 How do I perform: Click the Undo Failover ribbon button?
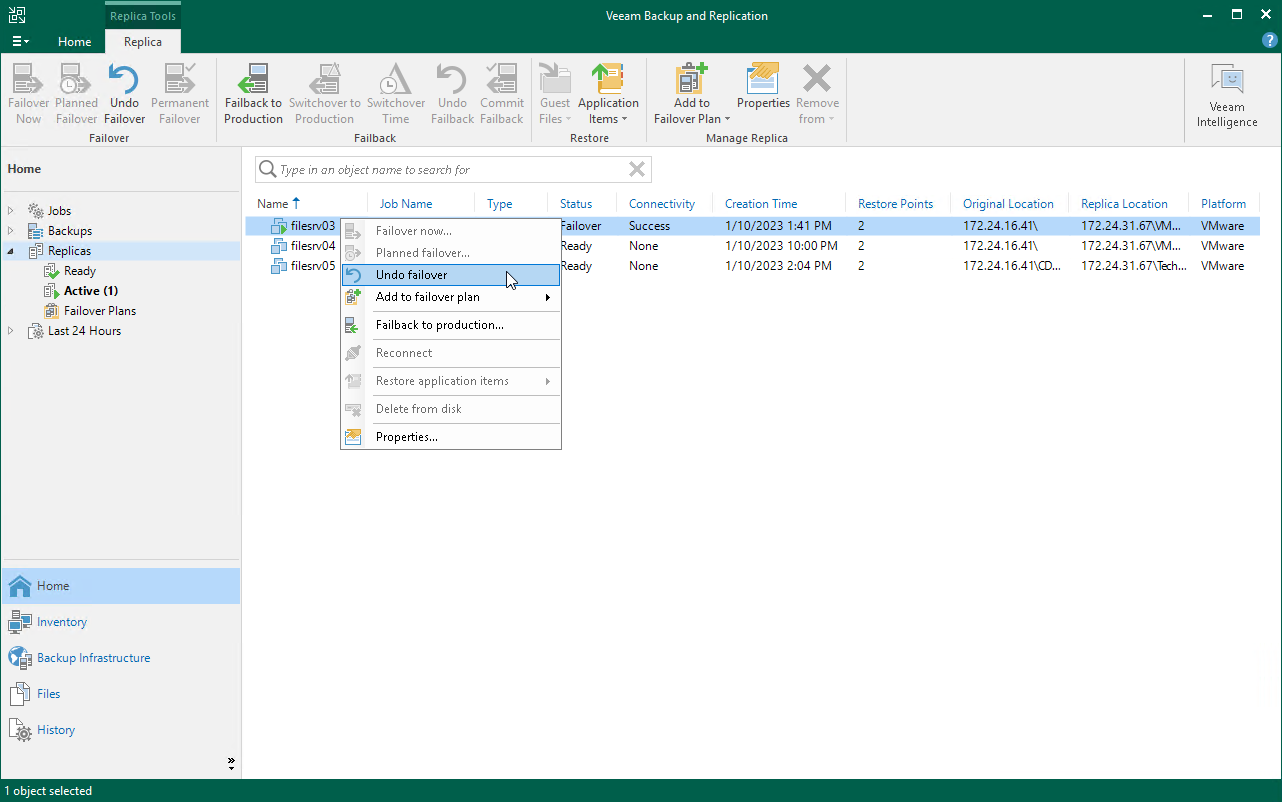coord(124,94)
